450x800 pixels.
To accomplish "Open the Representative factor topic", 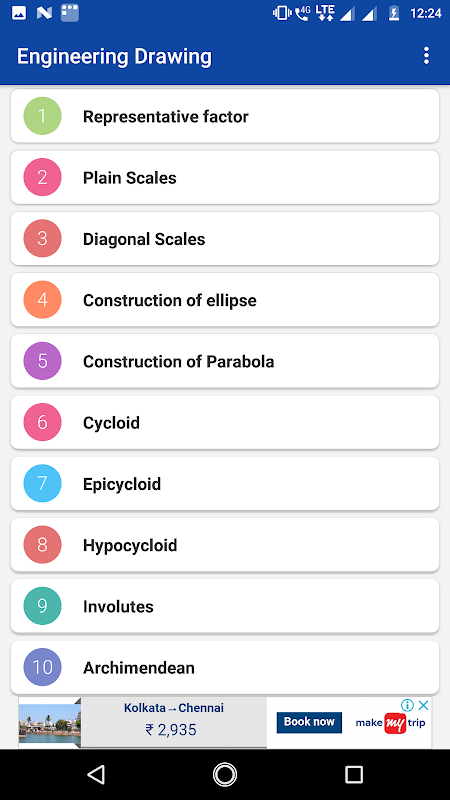I will [225, 116].
